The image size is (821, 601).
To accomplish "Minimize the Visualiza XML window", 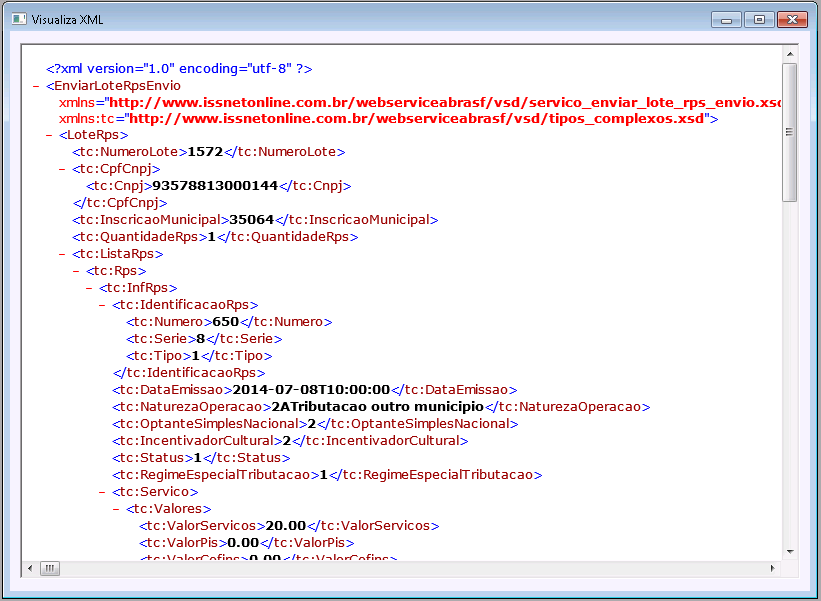I will point(726,20).
